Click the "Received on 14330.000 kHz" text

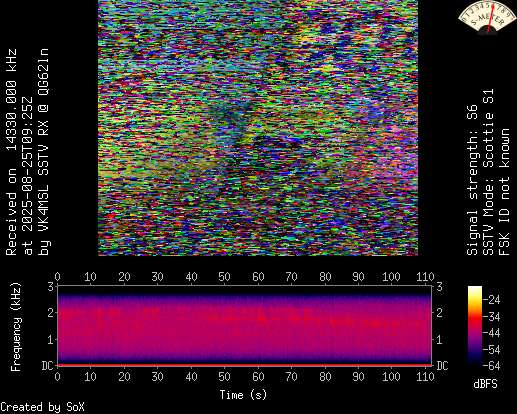point(12,152)
